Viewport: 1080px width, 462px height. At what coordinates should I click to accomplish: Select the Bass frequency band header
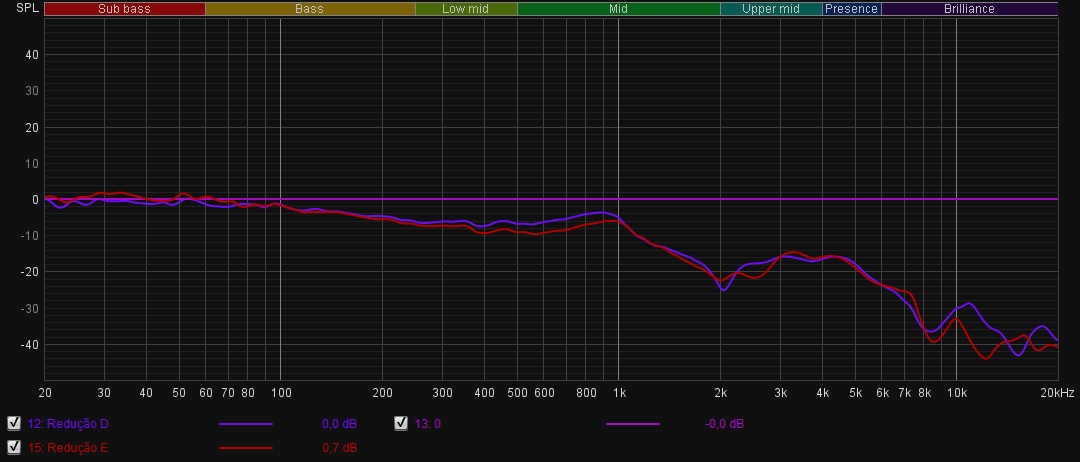pos(309,9)
